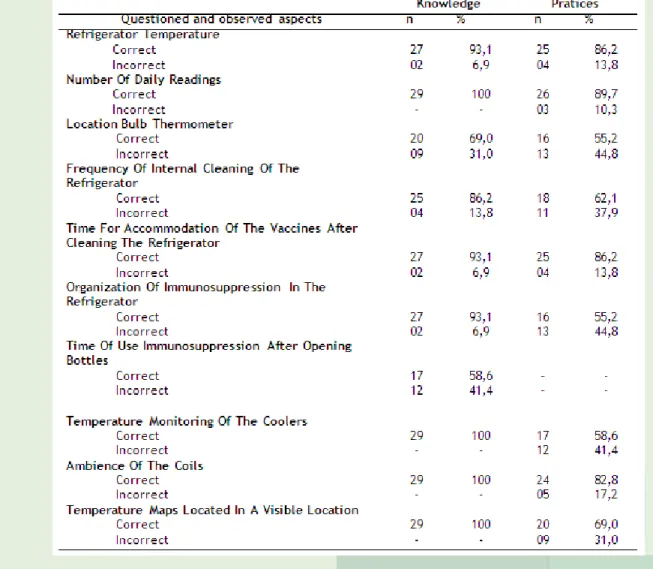
Task: Select the 'Pratices' column header
Action: pyautogui.click(x=575, y=4)
